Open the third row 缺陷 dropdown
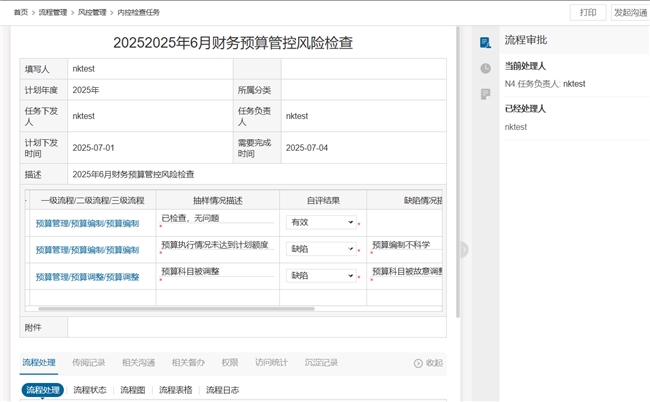This screenshot has width=650, height=402. [x=320, y=276]
